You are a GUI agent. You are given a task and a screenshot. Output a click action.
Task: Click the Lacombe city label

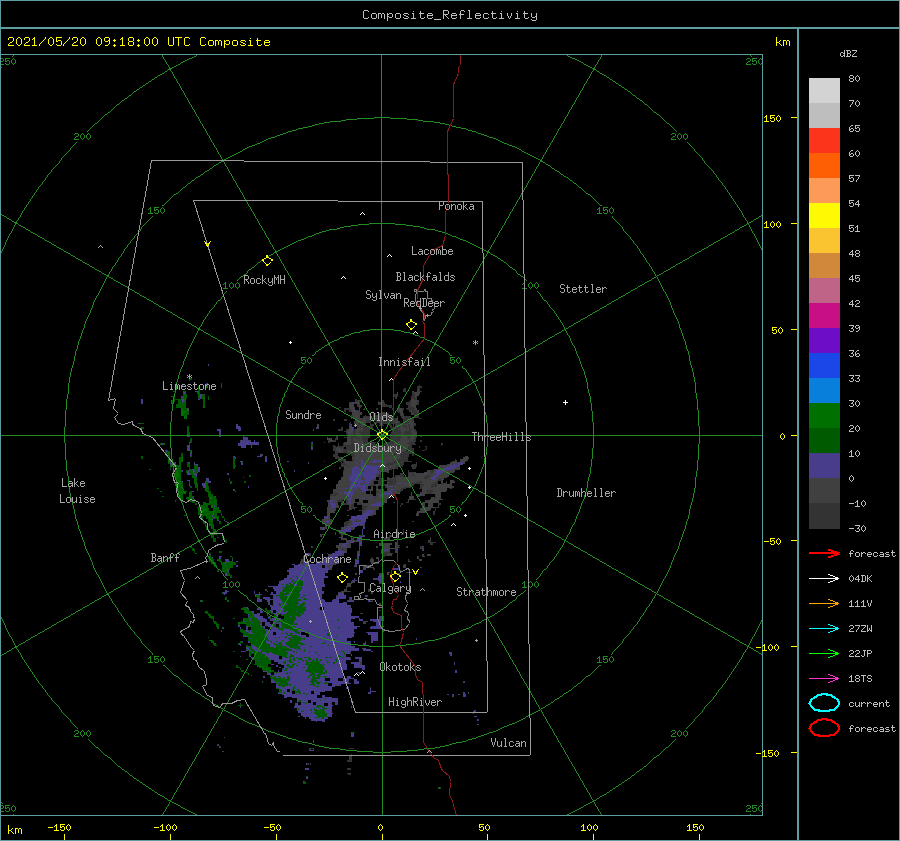pyautogui.click(x=432, y=251)
